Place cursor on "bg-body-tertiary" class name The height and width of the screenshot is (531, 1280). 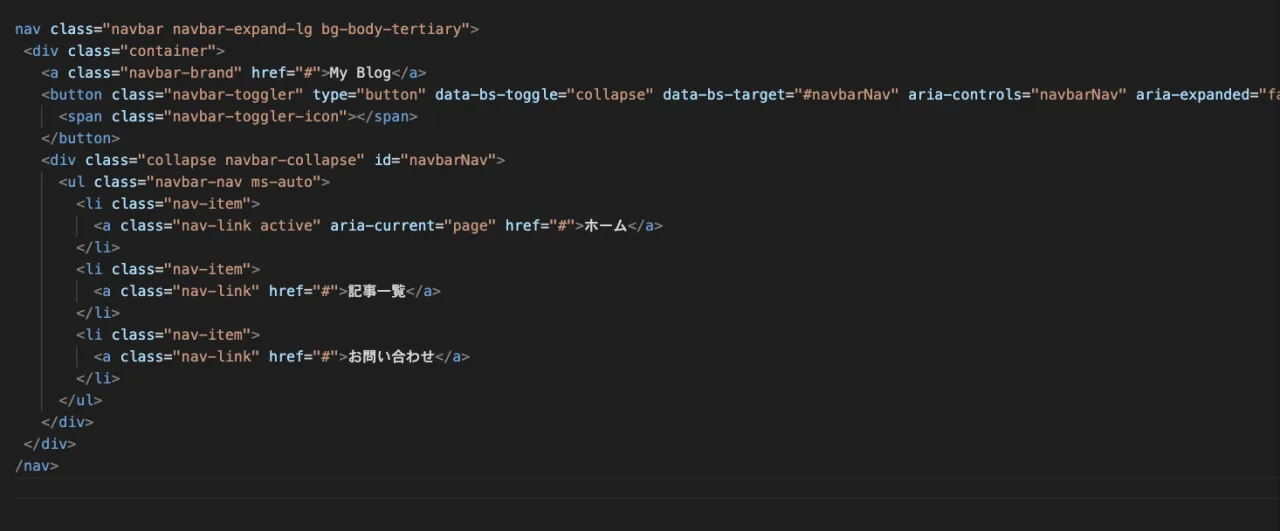(394, 29)
